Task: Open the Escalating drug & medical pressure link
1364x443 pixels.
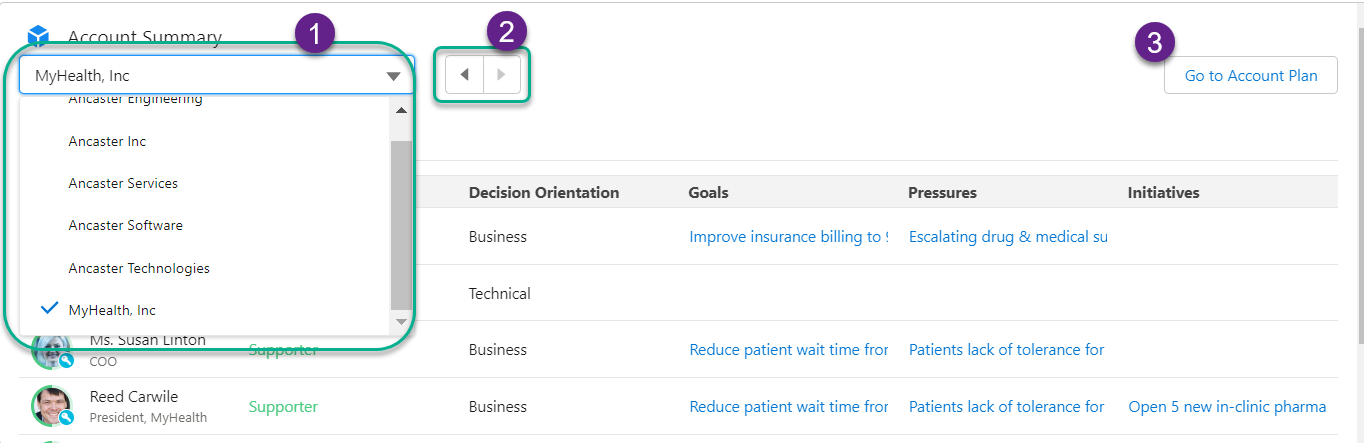Action: (1007, 237)
